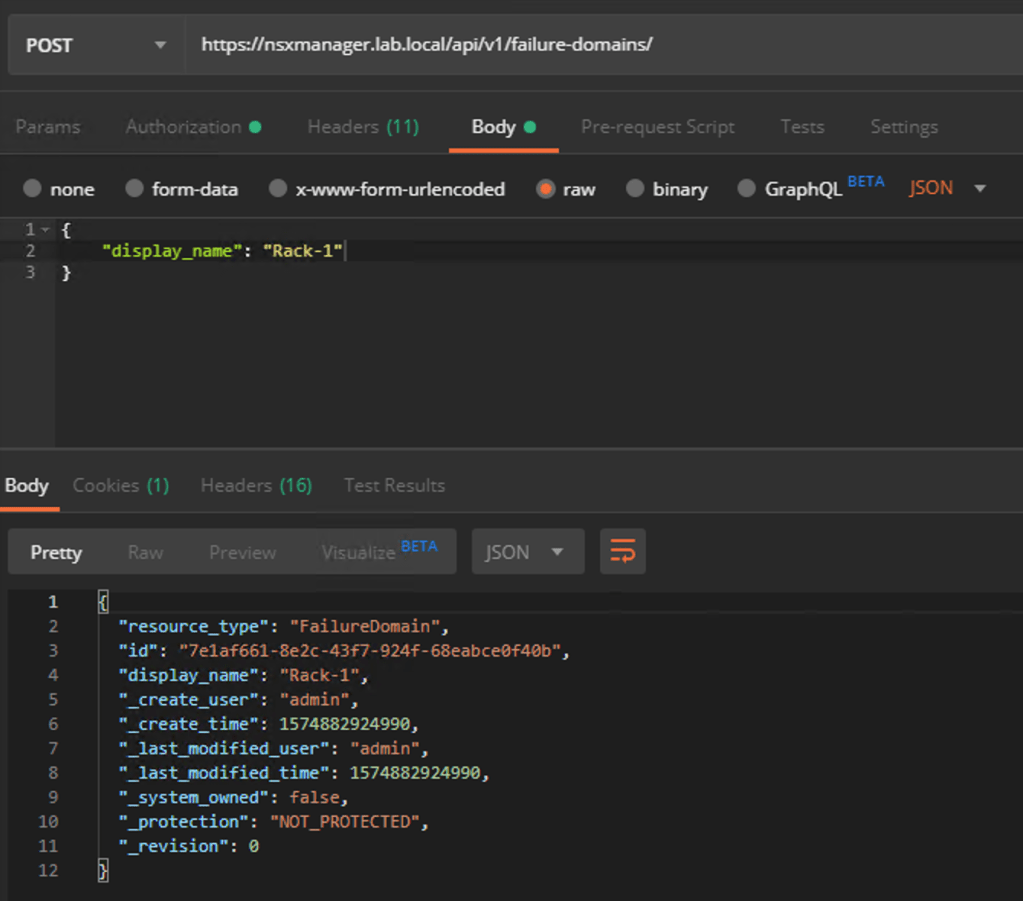Select the none body type option

(x=59, y=188)
